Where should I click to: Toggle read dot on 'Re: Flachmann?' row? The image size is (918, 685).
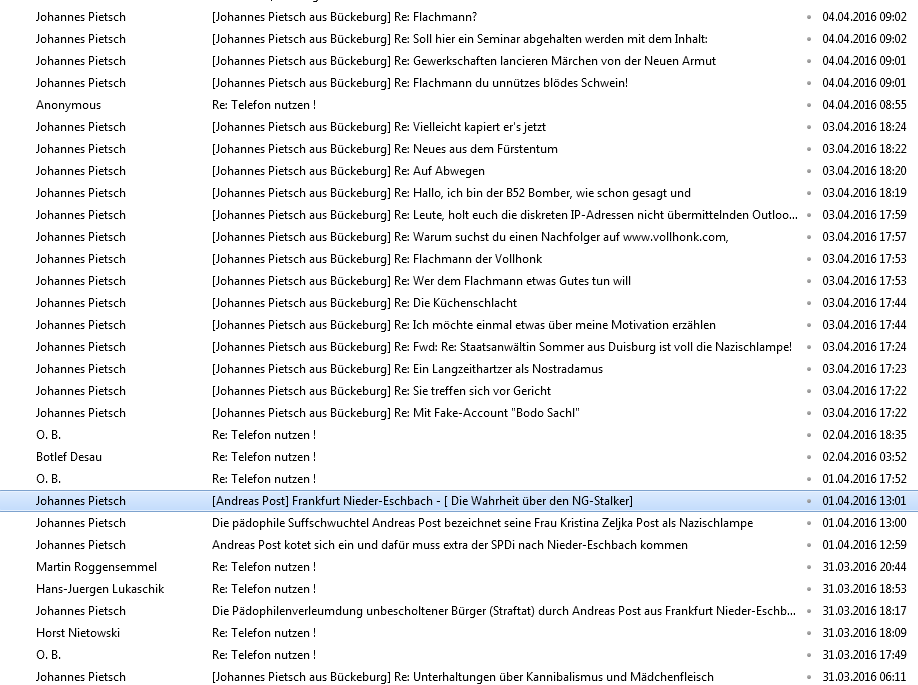[x=809, y=18]
